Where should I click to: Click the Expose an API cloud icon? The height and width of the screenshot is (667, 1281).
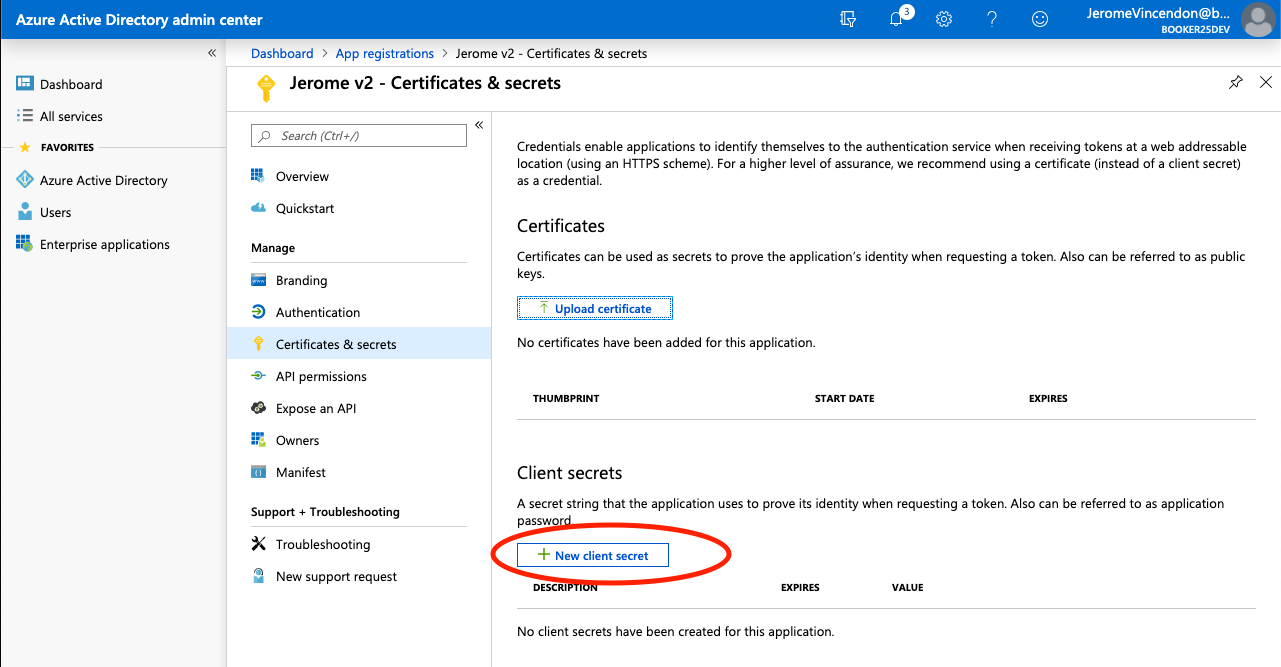[261, 408]
